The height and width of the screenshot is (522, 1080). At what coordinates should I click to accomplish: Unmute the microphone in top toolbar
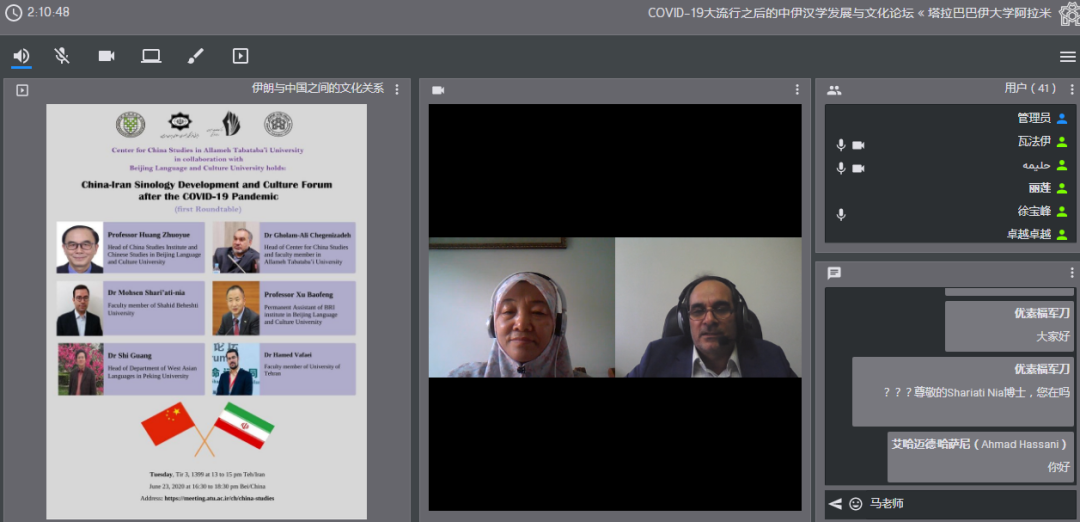tap(62, 56)
